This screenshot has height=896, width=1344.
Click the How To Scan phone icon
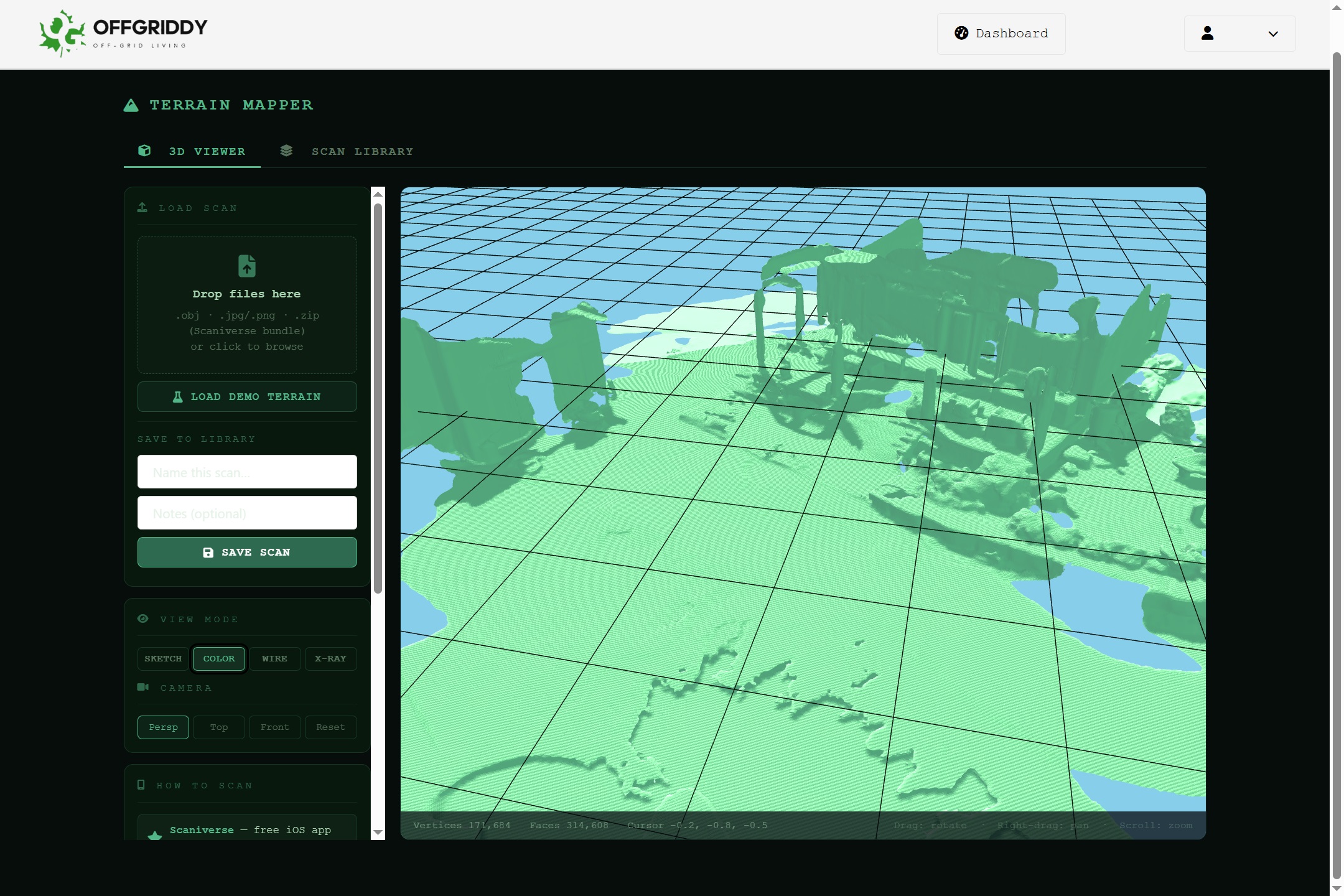(x=141, y=785)
